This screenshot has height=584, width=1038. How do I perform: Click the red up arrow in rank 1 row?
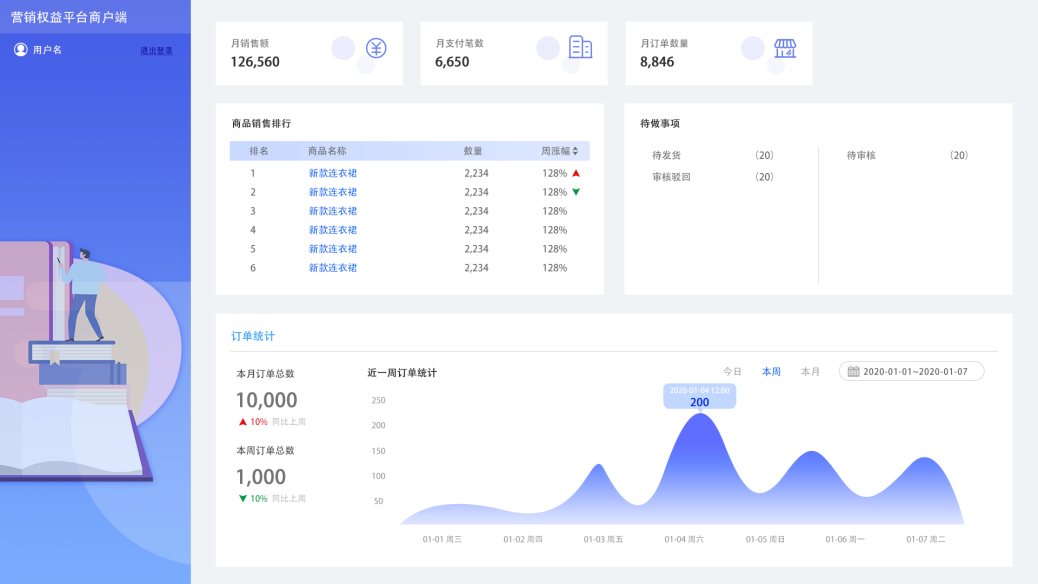tap(576, 173)
